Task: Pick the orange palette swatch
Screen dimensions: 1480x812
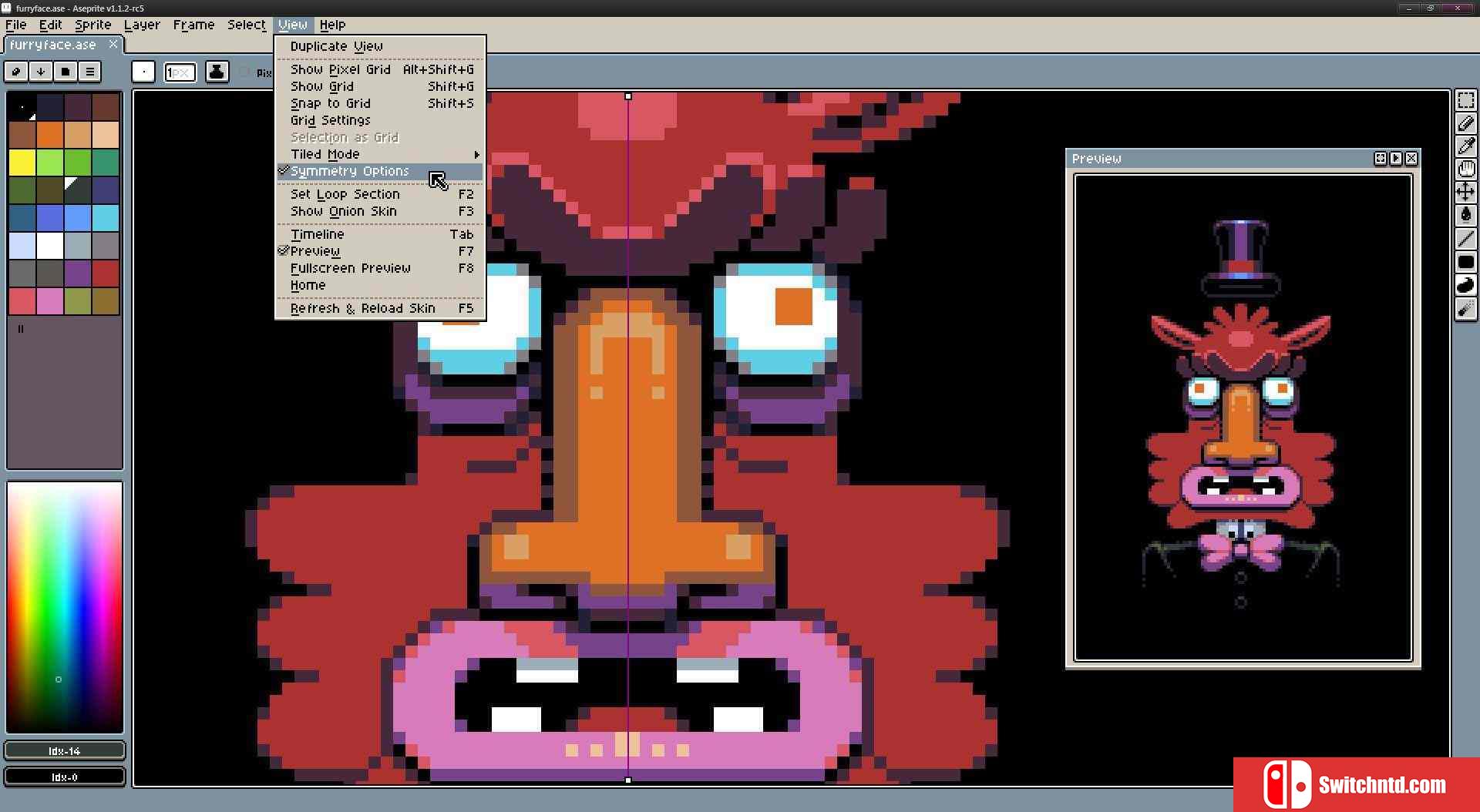Action: [x=50, y=135]
